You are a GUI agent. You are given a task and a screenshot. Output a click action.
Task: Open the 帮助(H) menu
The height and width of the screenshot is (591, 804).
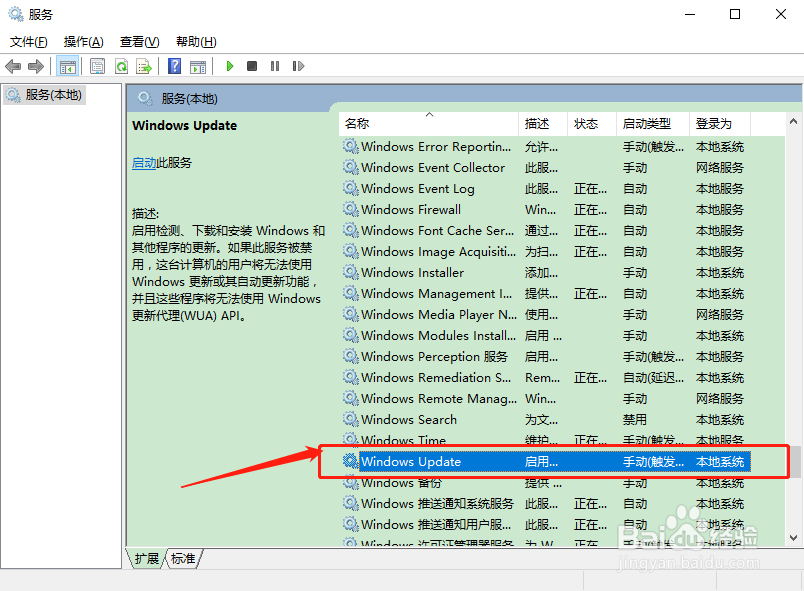(x=196, y=42)
